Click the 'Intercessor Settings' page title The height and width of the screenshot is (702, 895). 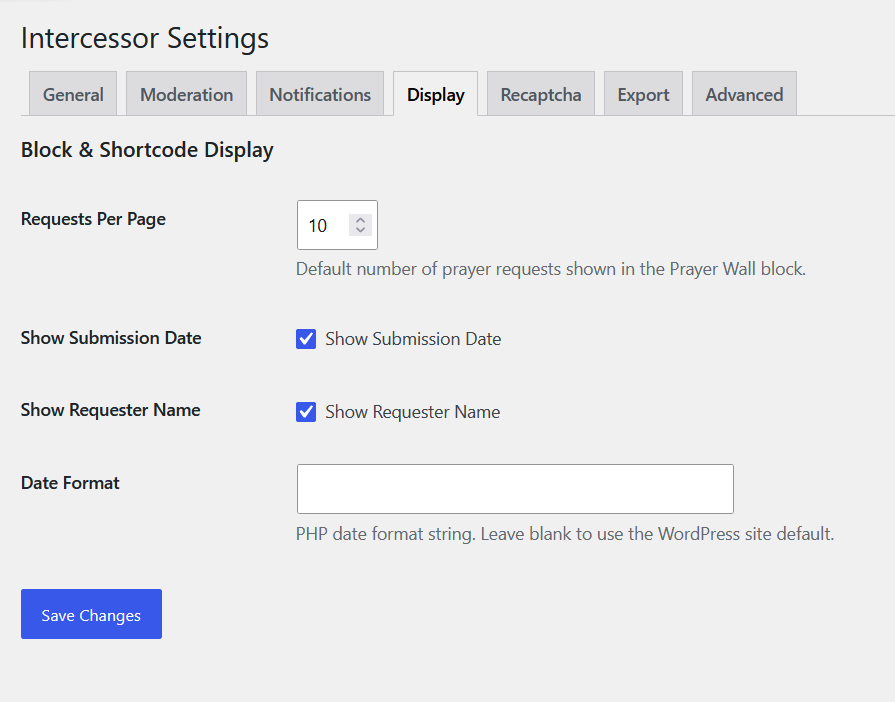145,38
